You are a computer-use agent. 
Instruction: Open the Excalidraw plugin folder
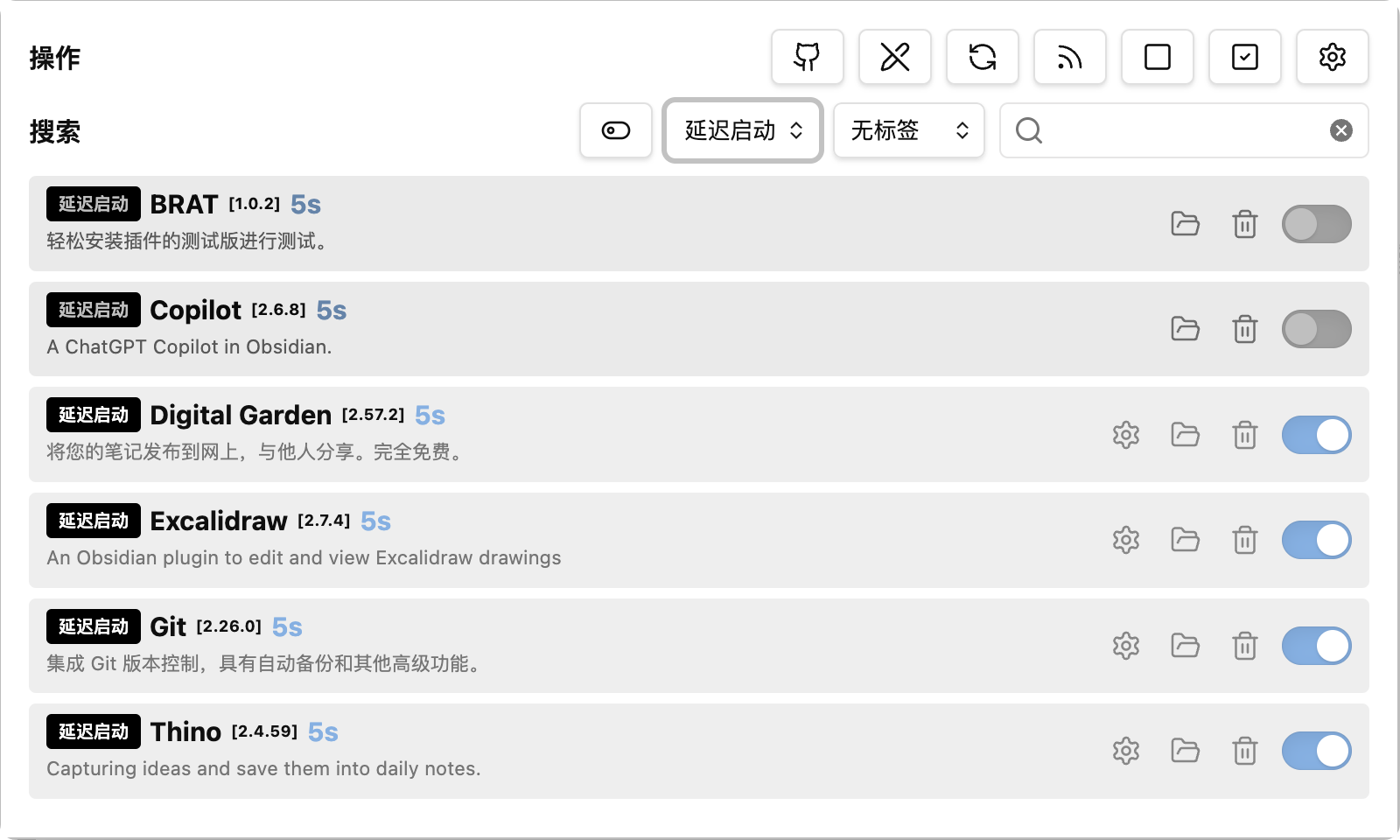1185,540
